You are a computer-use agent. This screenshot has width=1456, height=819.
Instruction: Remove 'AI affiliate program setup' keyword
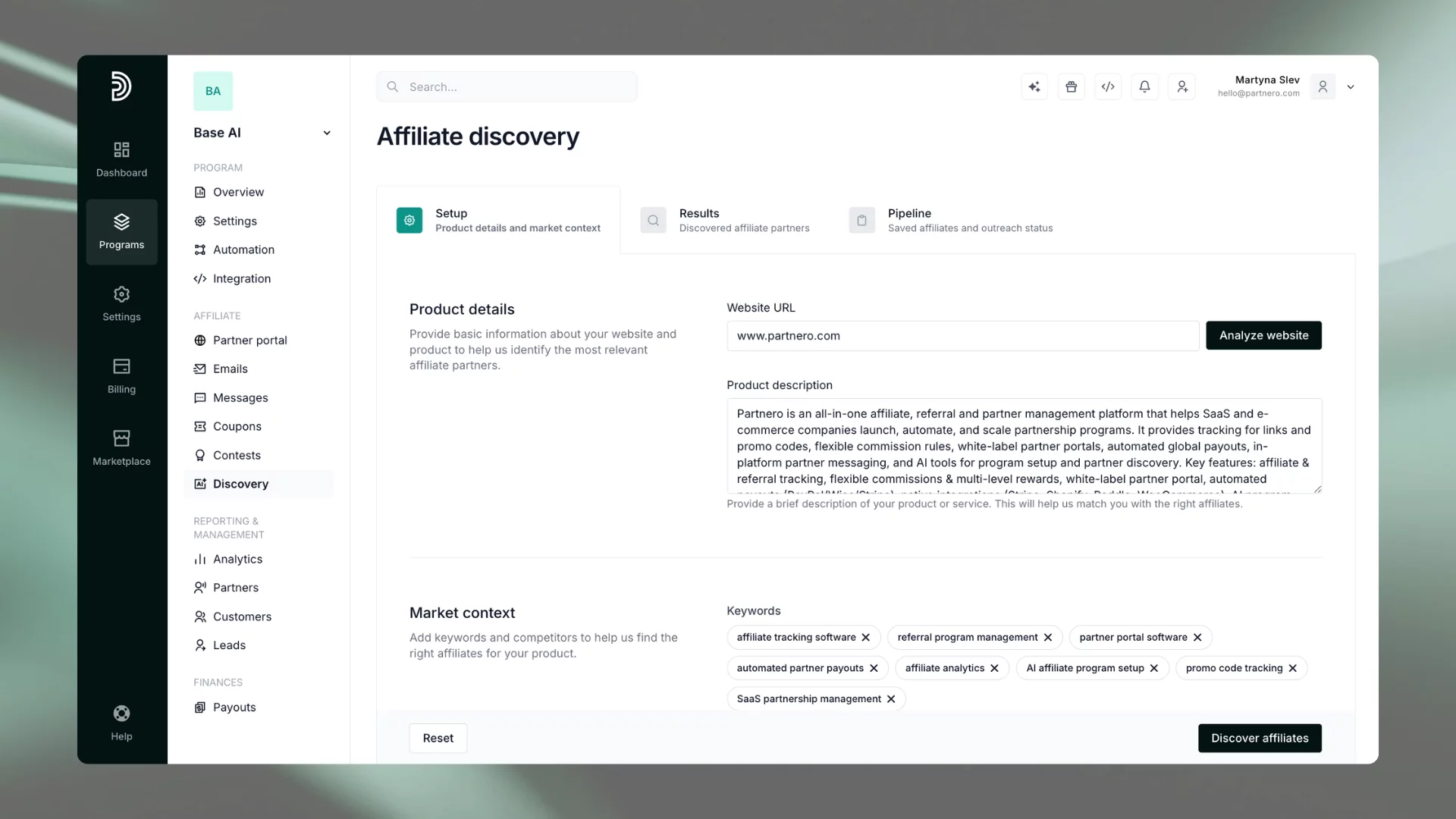[x=1153, y=668]
